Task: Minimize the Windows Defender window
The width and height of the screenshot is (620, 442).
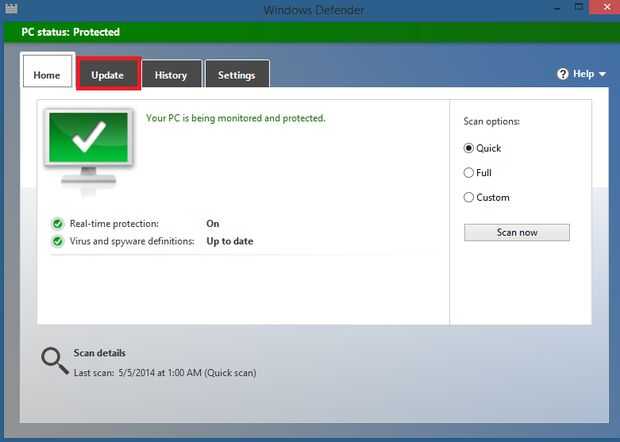Action: coord(557,8)
